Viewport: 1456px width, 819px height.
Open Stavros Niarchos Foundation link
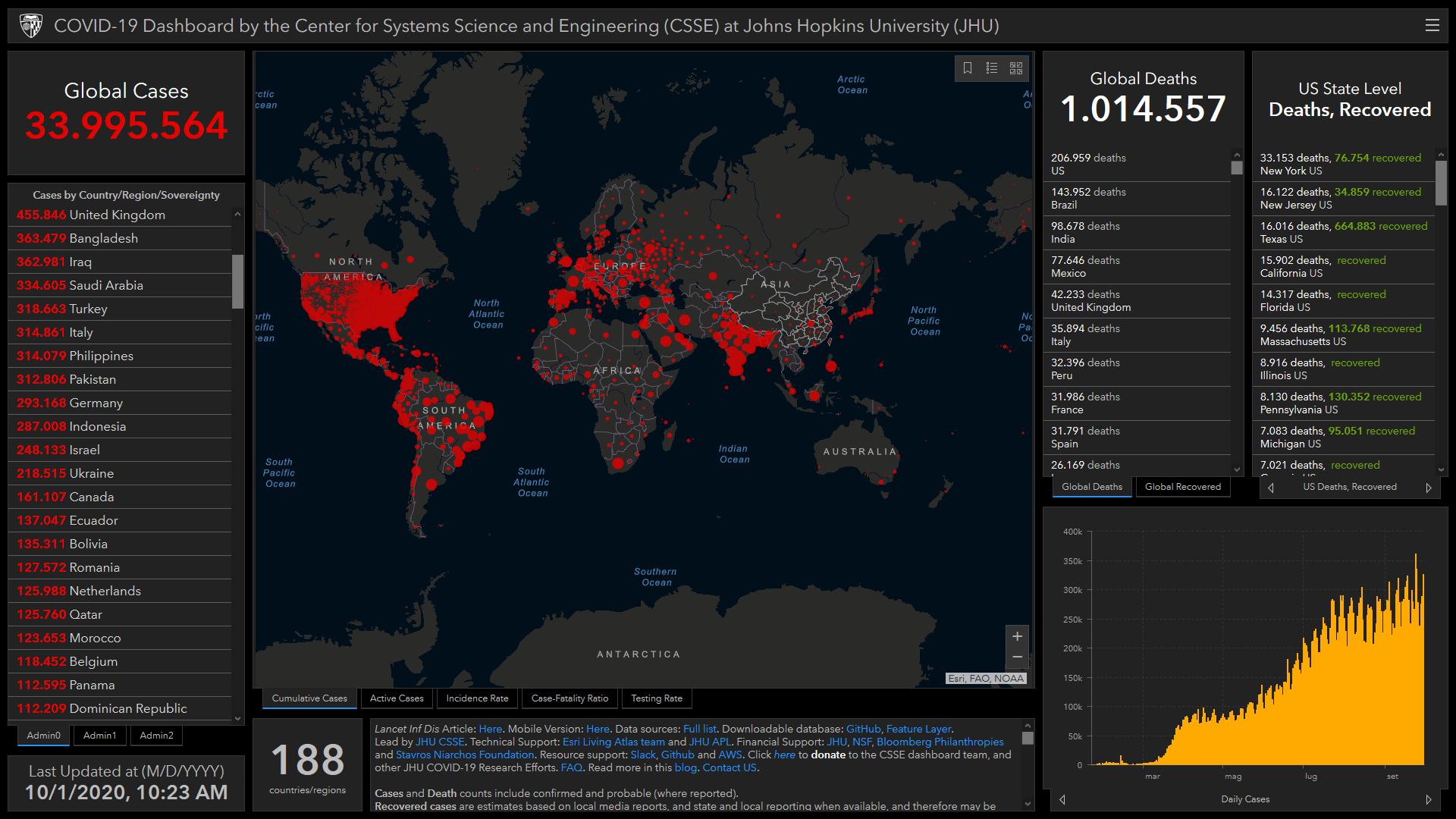click(x=465, y=755)
